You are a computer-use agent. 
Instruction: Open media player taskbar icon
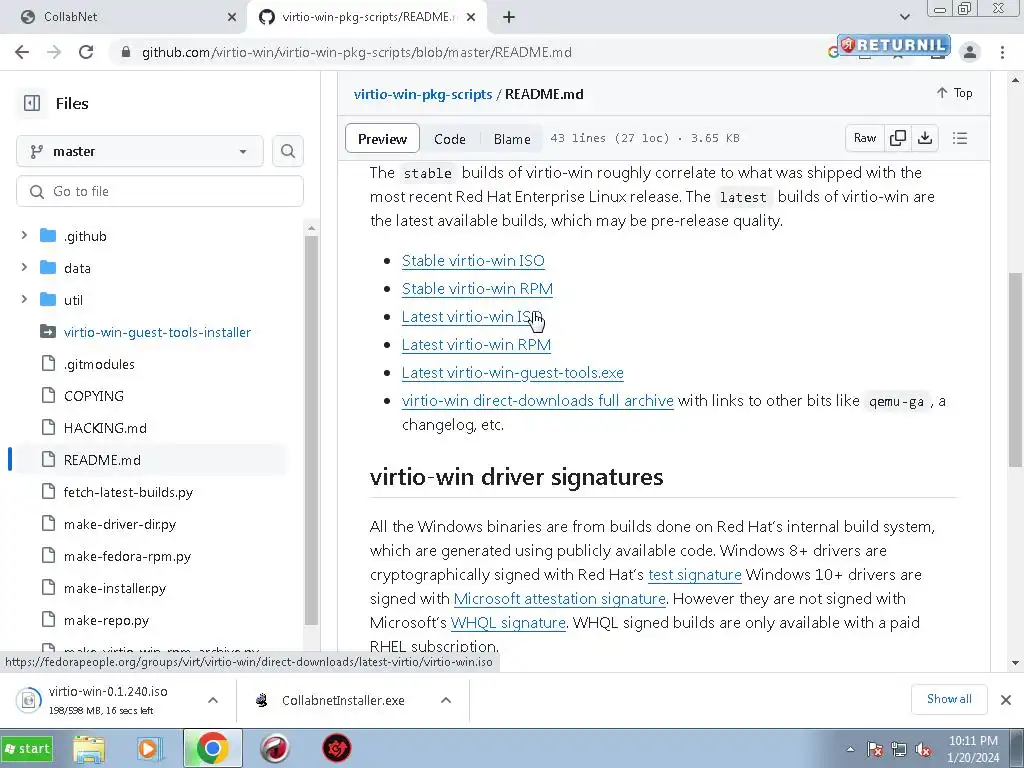pyautogui.click(x=150, y=748)
